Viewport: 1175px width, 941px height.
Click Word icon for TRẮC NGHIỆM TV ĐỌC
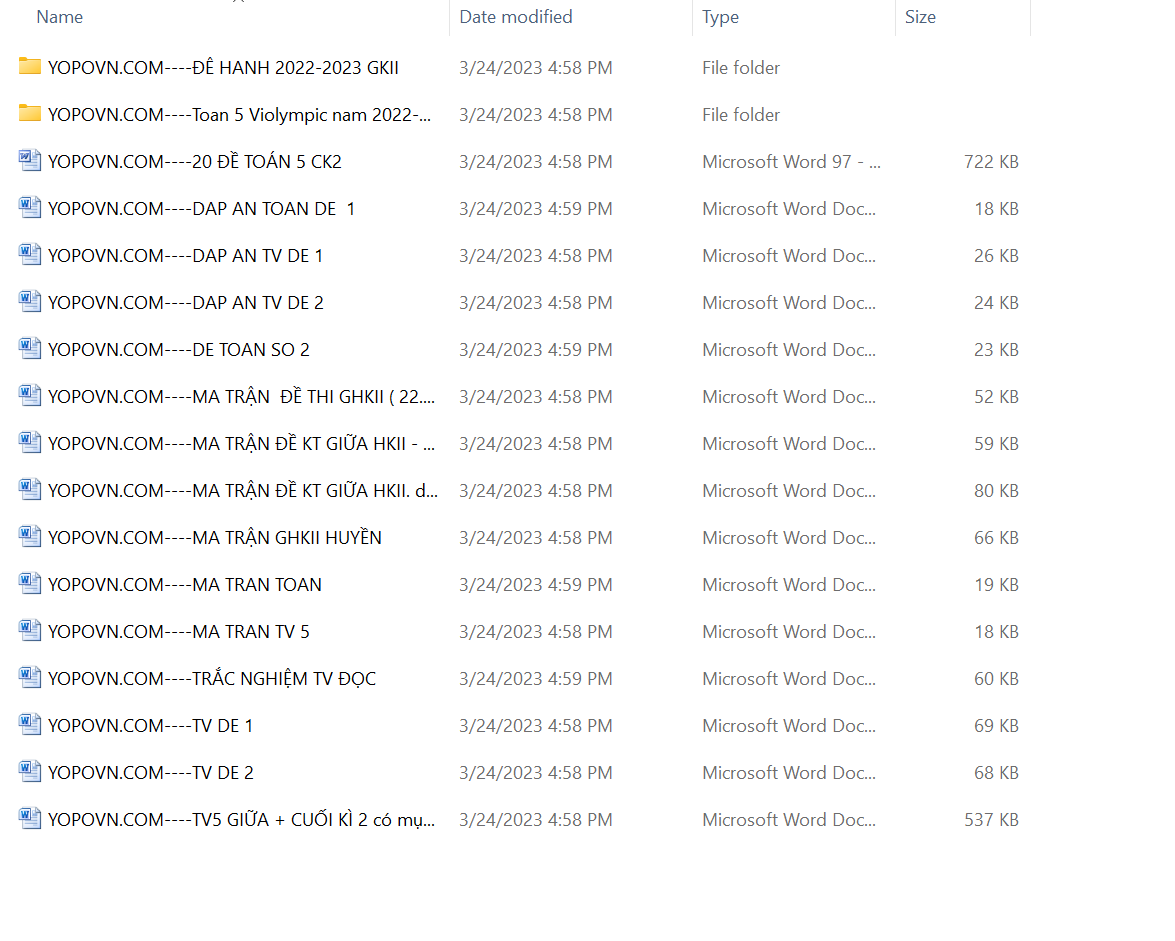(x=30, y=678)
